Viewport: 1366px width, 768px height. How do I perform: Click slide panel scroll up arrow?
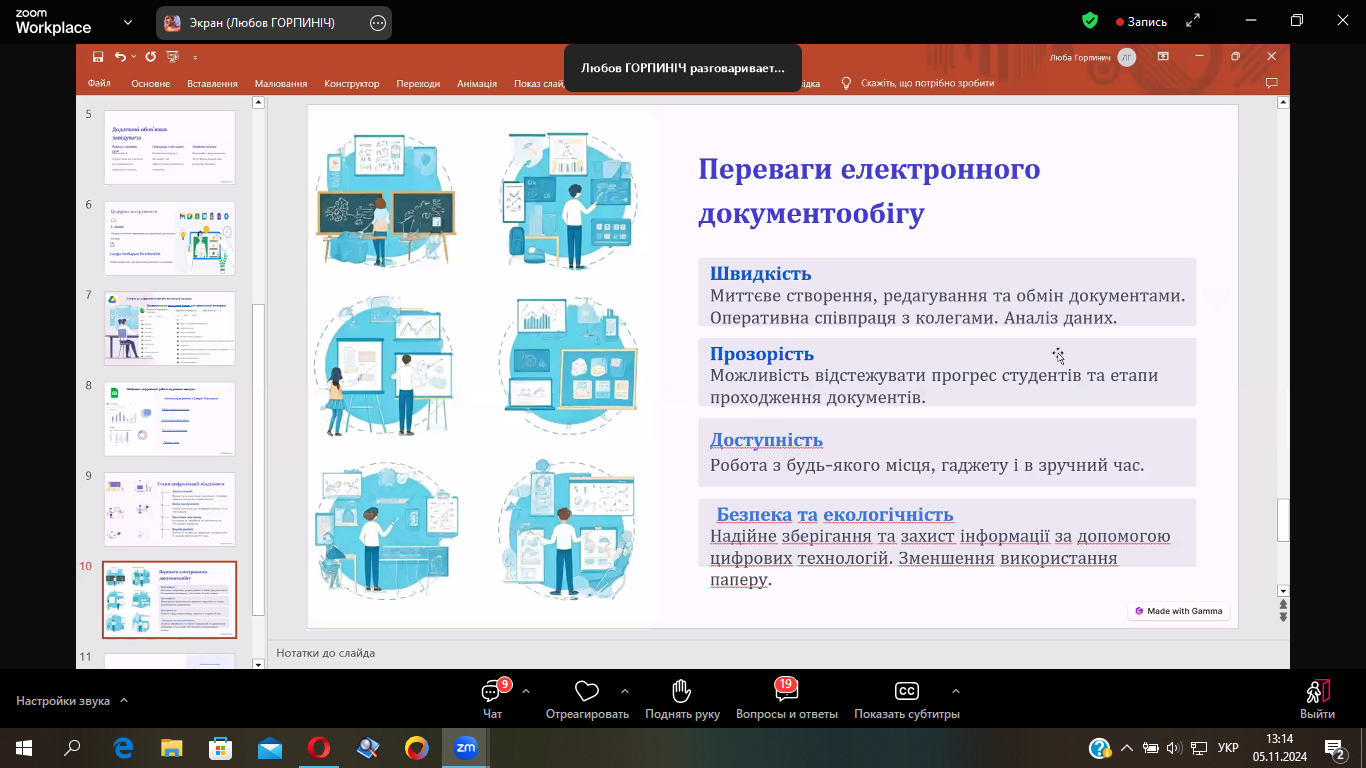tap(258, 103)
